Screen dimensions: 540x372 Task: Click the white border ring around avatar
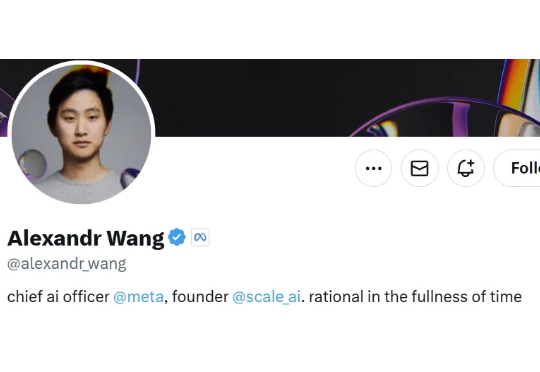tap(81, 62)
